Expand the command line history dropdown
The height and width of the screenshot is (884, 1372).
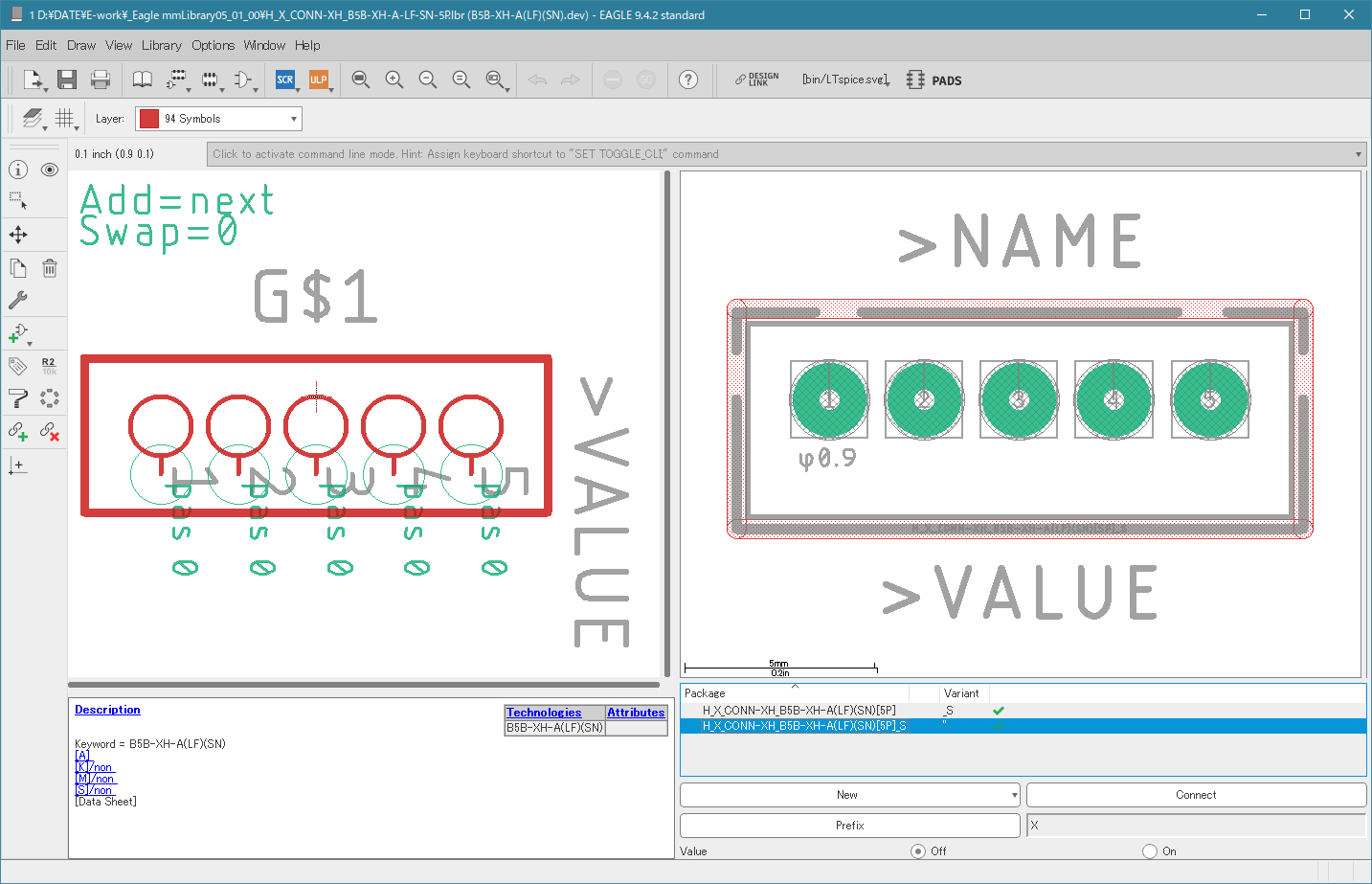1359,154
